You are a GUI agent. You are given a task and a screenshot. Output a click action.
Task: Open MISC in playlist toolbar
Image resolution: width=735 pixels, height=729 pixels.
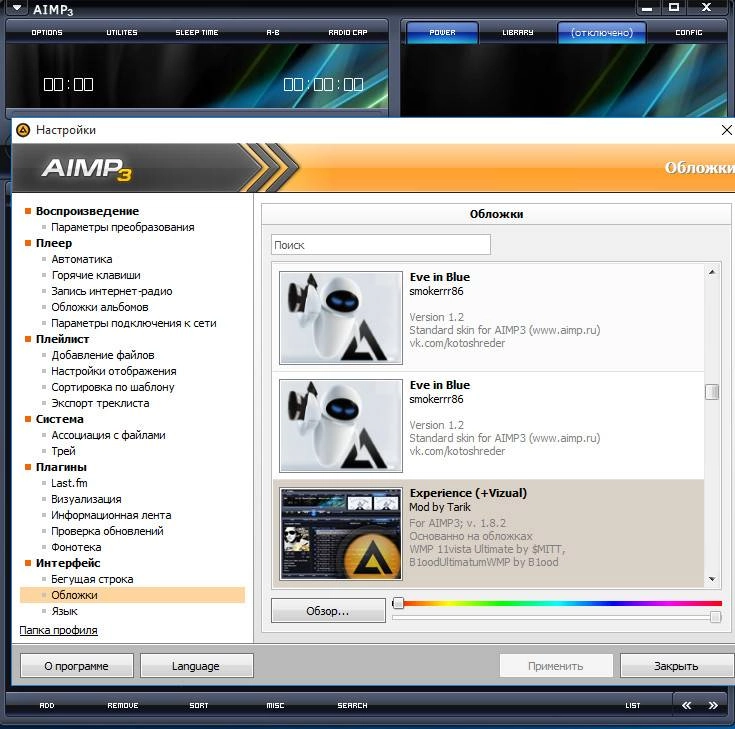[x=275, y=706]
